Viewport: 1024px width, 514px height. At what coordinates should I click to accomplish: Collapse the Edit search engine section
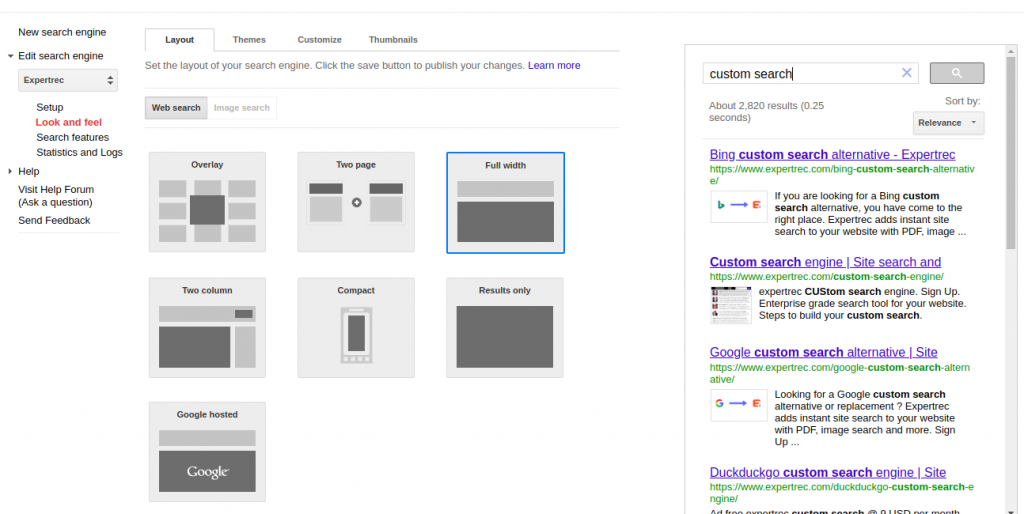pos(10,56)
